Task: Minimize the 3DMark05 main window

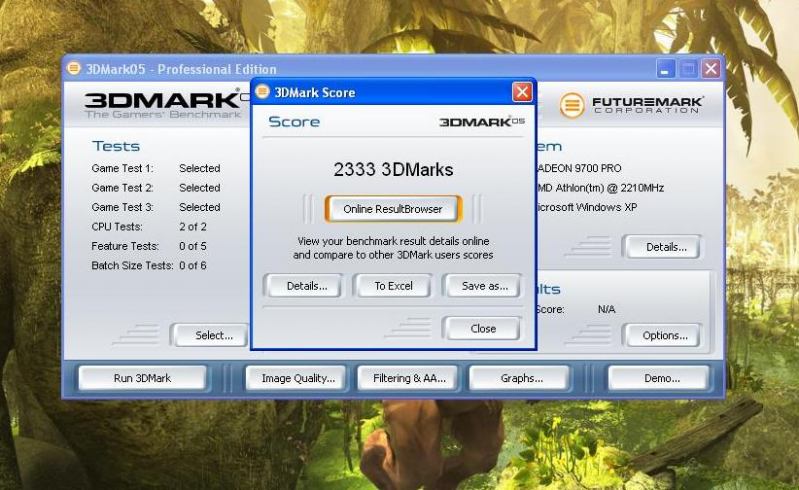Action: (x=665, y=68)
